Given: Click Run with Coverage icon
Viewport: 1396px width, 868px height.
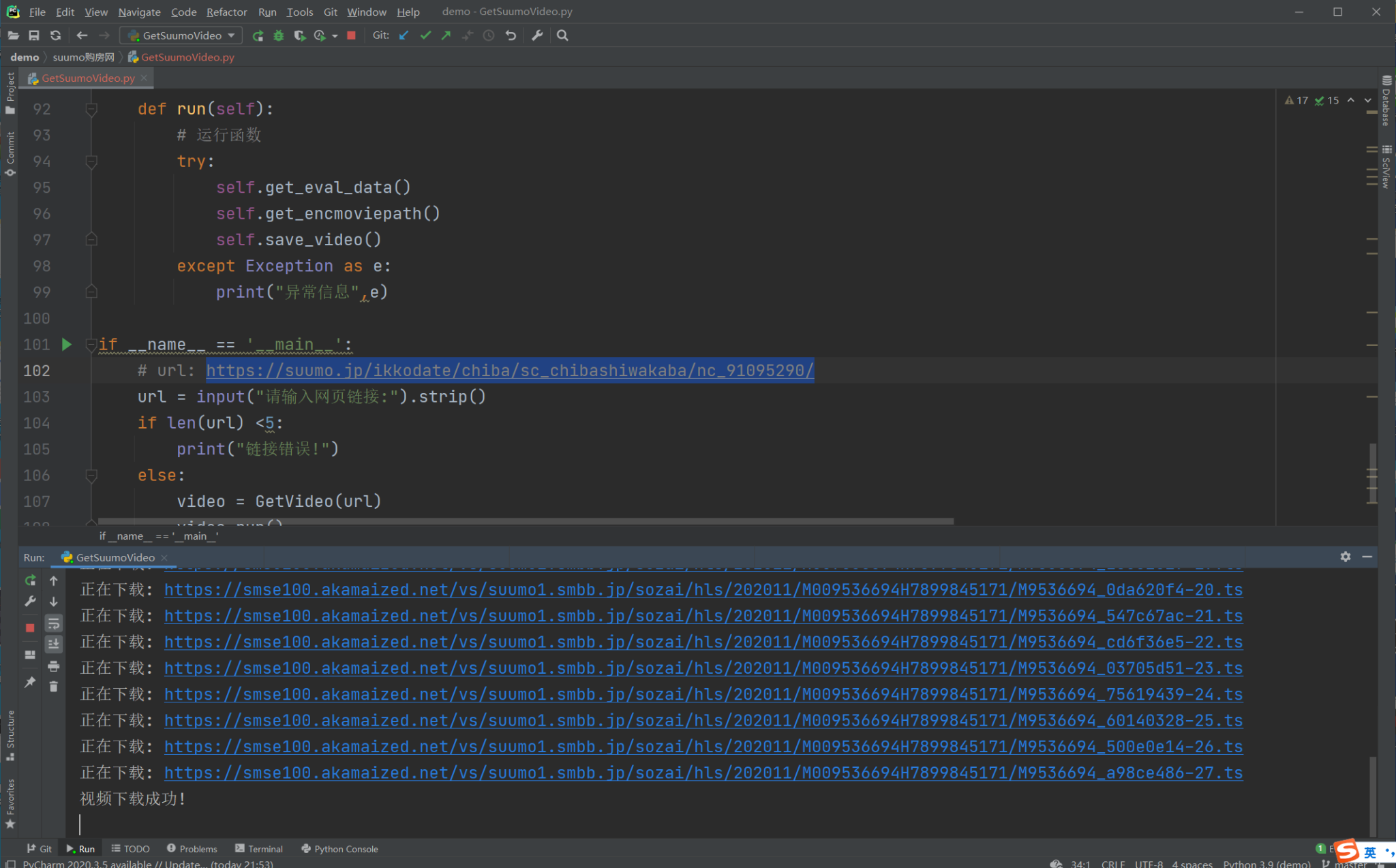Looking at the screenshot, I should pos(299,35).
